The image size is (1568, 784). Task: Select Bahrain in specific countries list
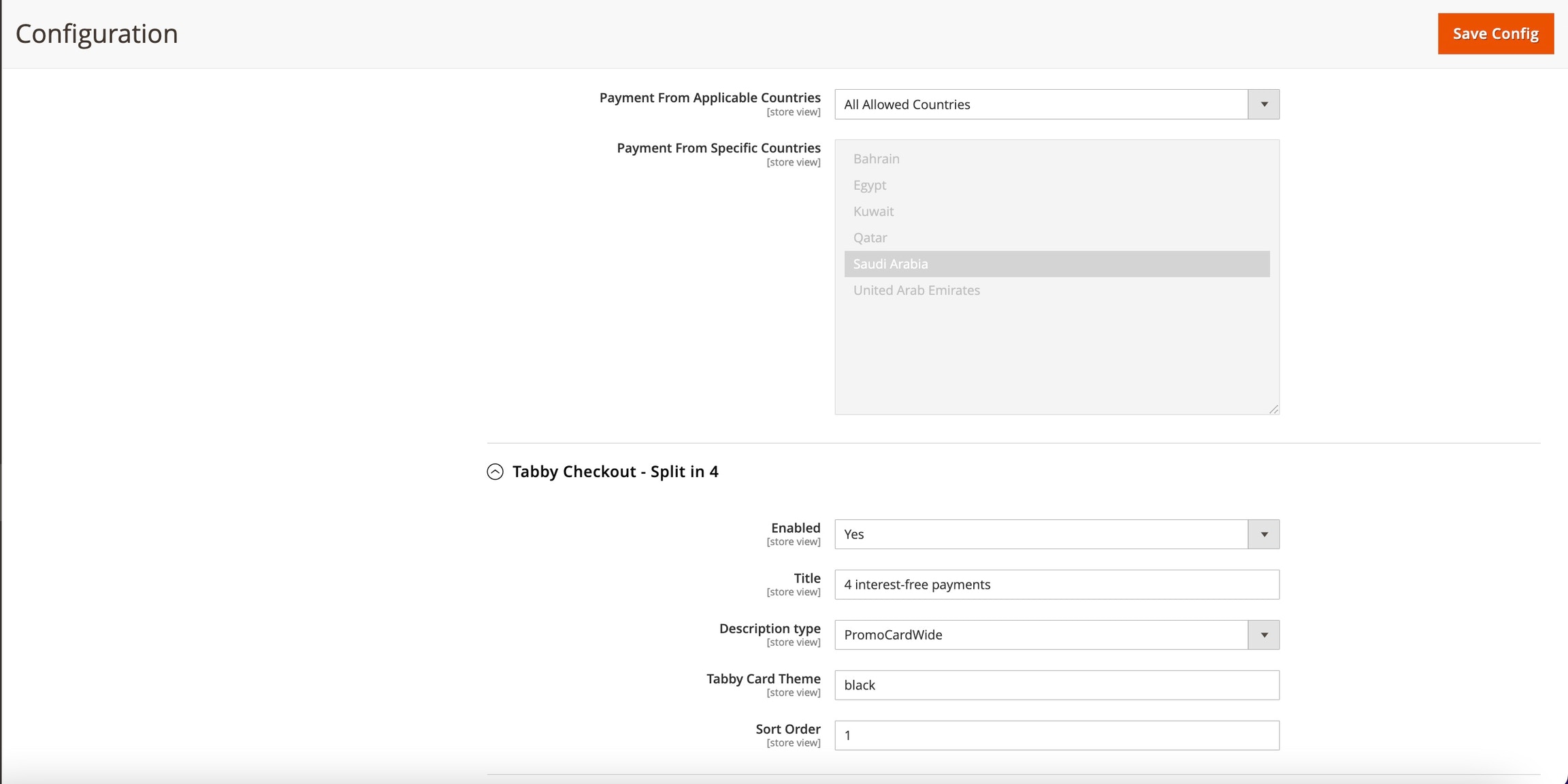[x=1057, y=159]
